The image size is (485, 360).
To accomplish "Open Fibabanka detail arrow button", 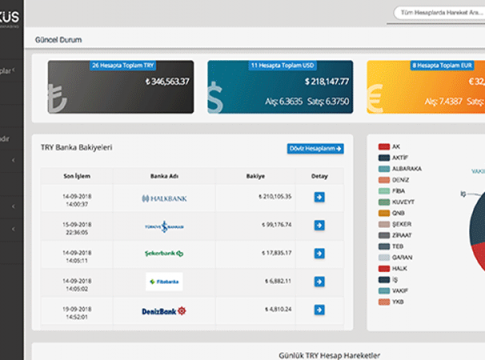I will tap(319, 282).
